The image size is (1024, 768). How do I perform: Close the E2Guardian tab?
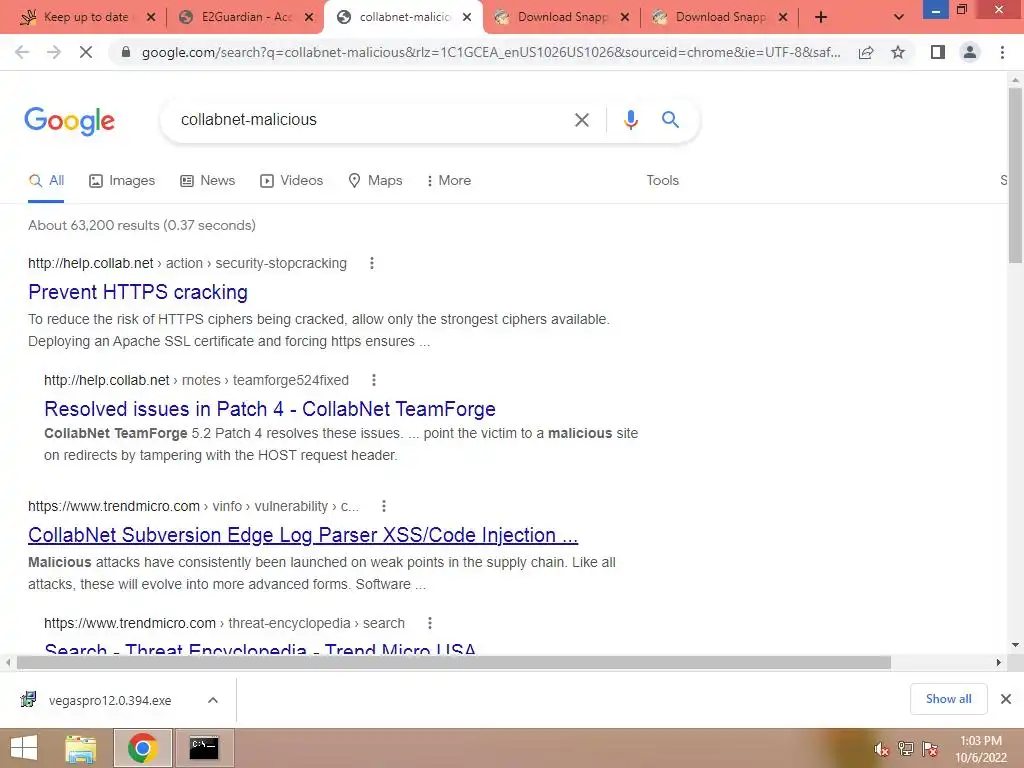coord(310,18)
